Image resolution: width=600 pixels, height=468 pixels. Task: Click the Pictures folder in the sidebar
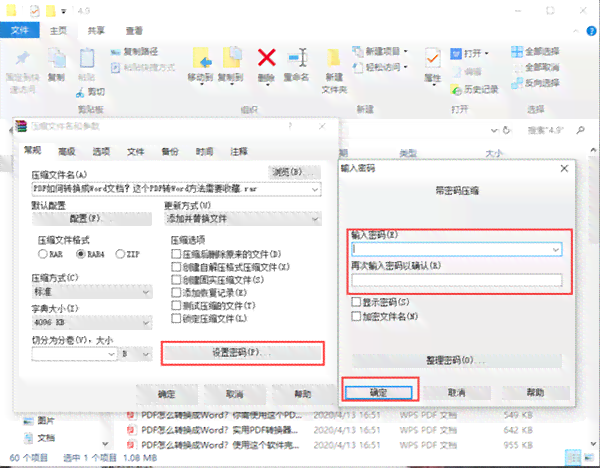click(39, 421)
